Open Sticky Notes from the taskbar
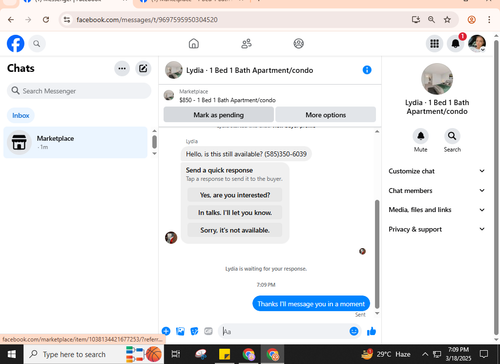 [x=224, y=354]
